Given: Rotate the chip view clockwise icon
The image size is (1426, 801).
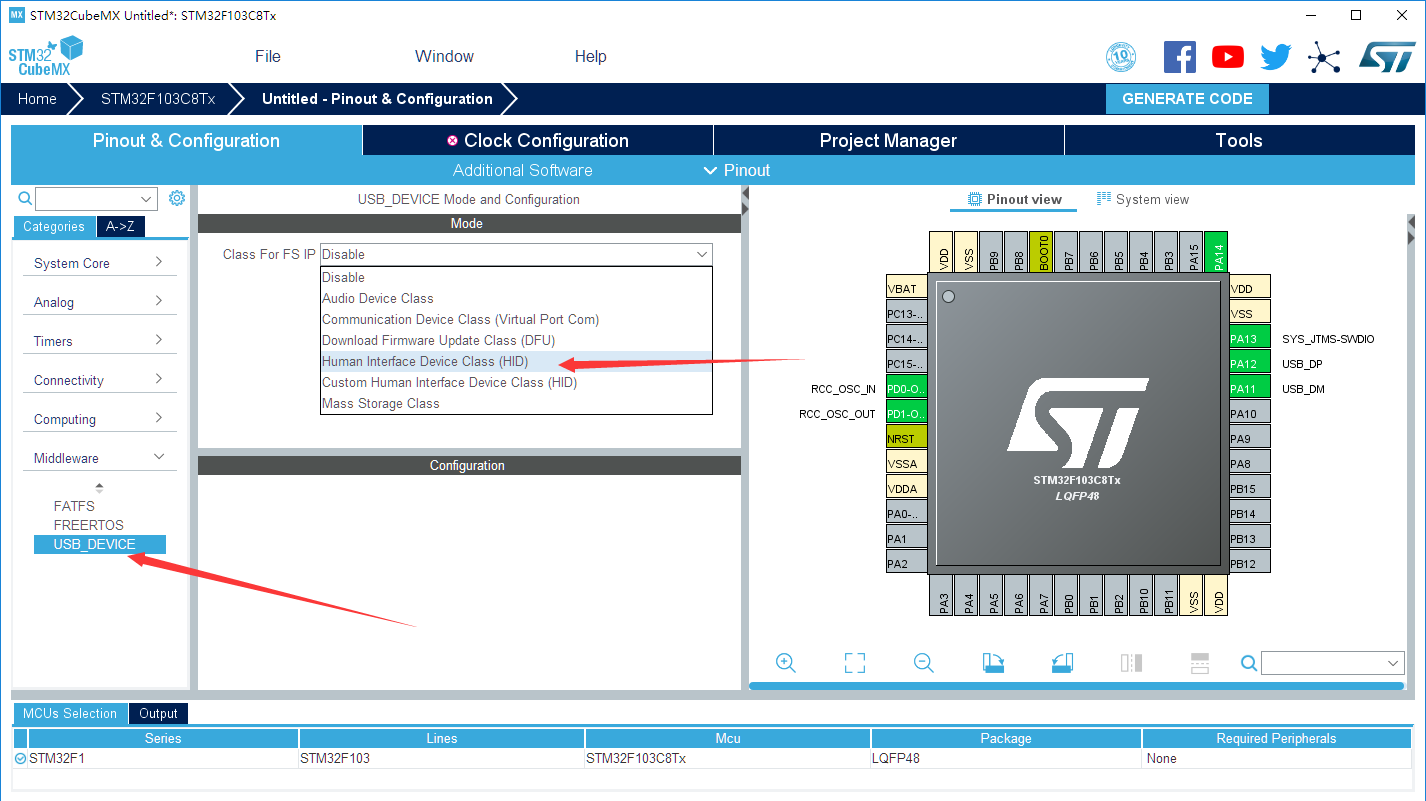Looking at the screenshot, I should coord(993,663).
